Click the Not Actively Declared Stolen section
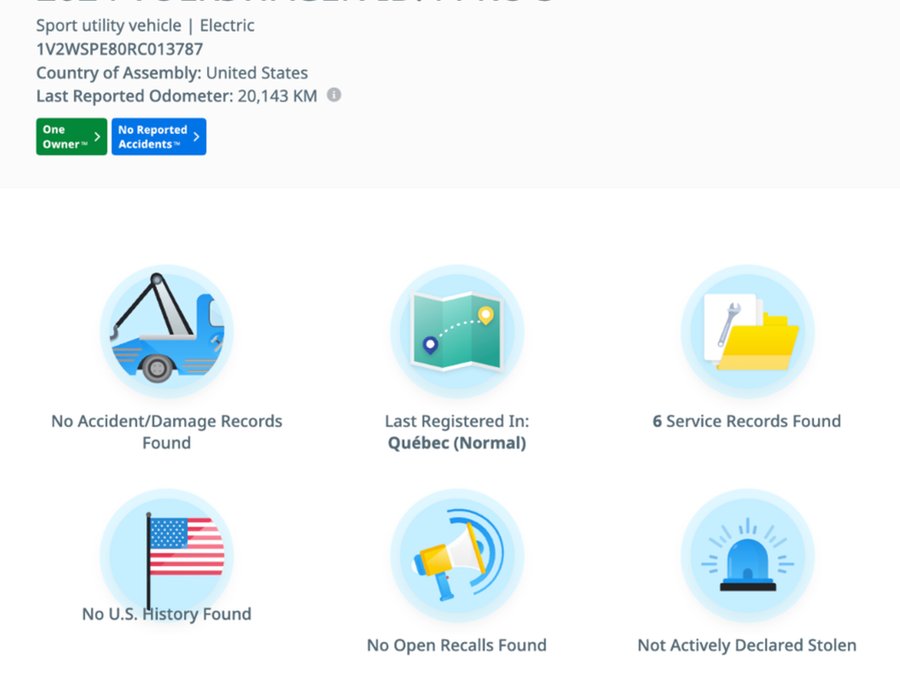900x676 pixels. 747,645
